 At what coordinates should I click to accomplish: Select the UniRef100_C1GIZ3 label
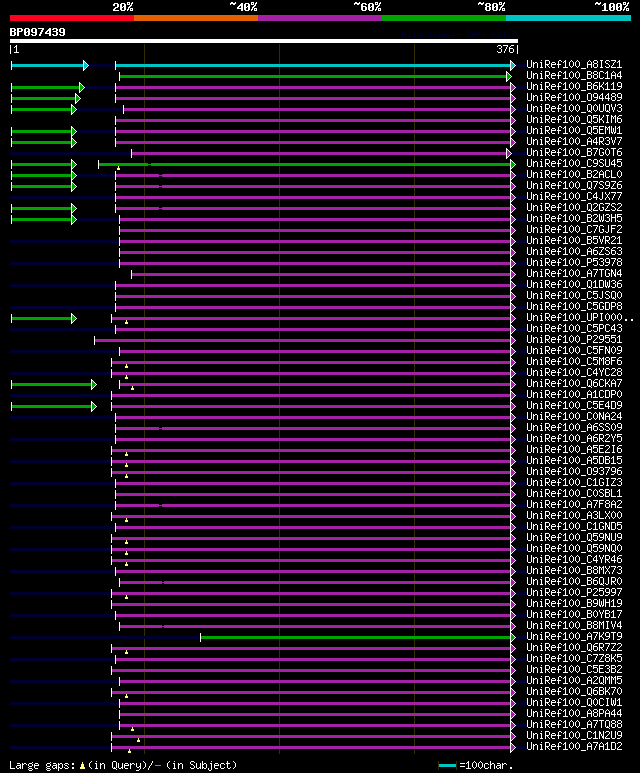point(574,483)
